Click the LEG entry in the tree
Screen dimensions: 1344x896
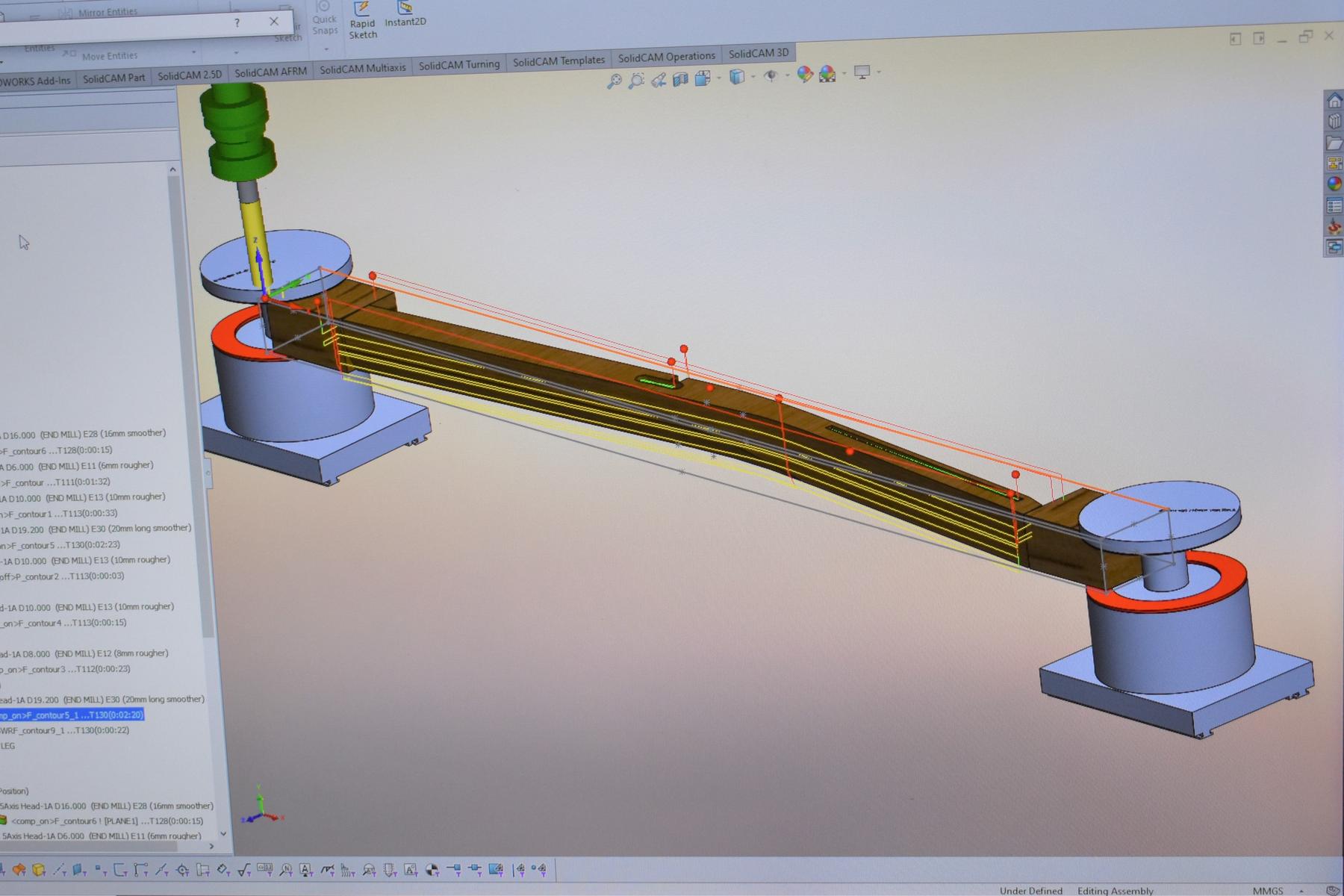pos(8,746)
